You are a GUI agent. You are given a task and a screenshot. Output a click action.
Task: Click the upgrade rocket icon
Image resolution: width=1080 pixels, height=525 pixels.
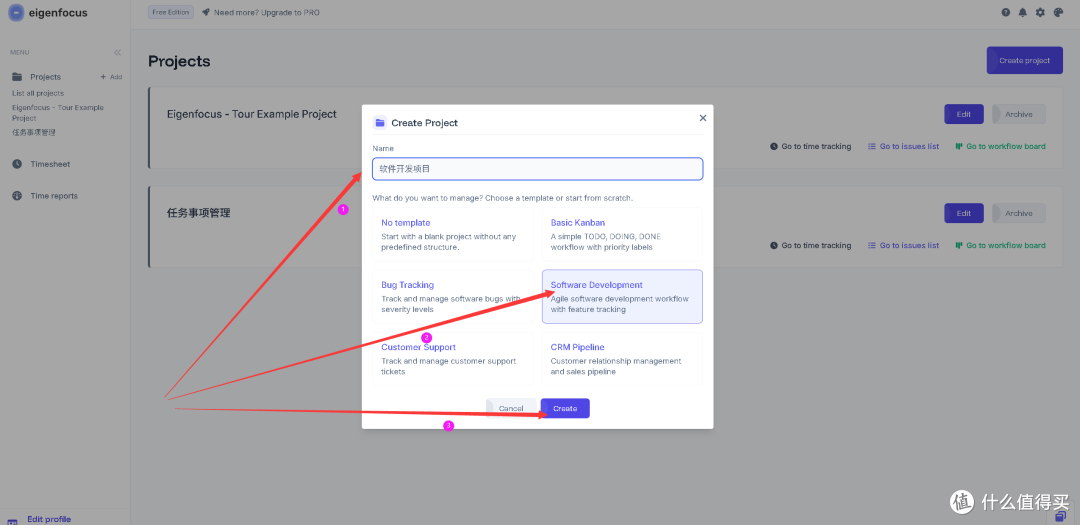[205, 12]
